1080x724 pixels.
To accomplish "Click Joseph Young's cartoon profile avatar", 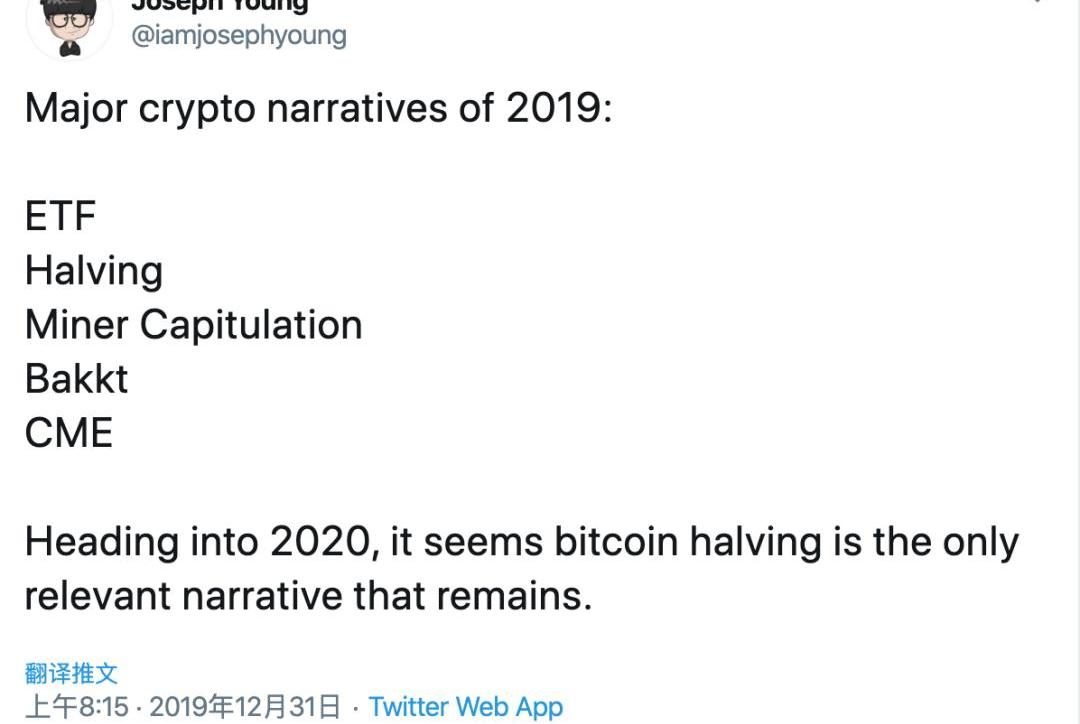I will click(69, 25).
